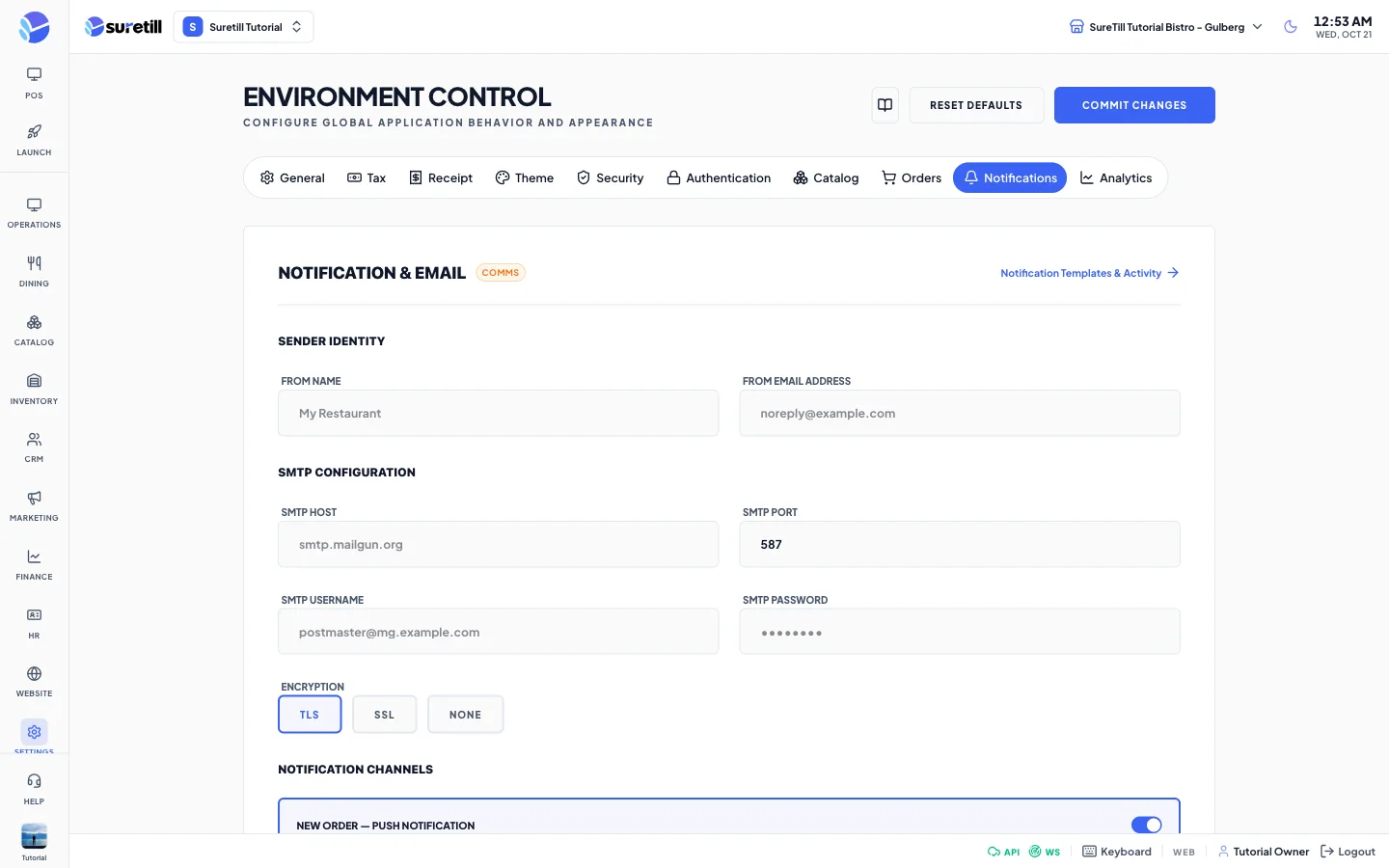Open the Receipt tab
Viewport: 1389px width, 868px height.
click(441, 177)
